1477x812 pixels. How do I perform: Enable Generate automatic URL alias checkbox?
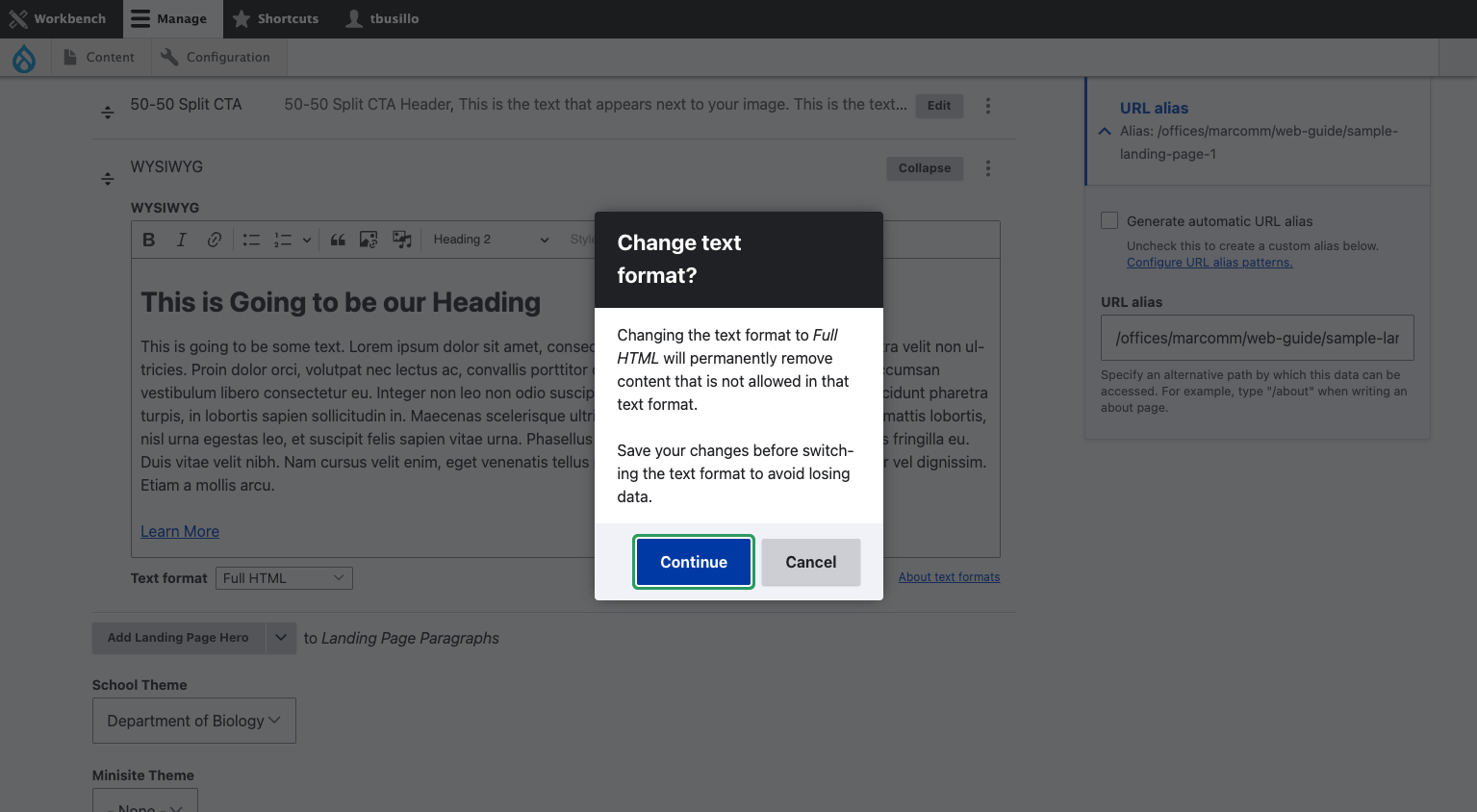pyautogui.click(x=1109, y=220)
